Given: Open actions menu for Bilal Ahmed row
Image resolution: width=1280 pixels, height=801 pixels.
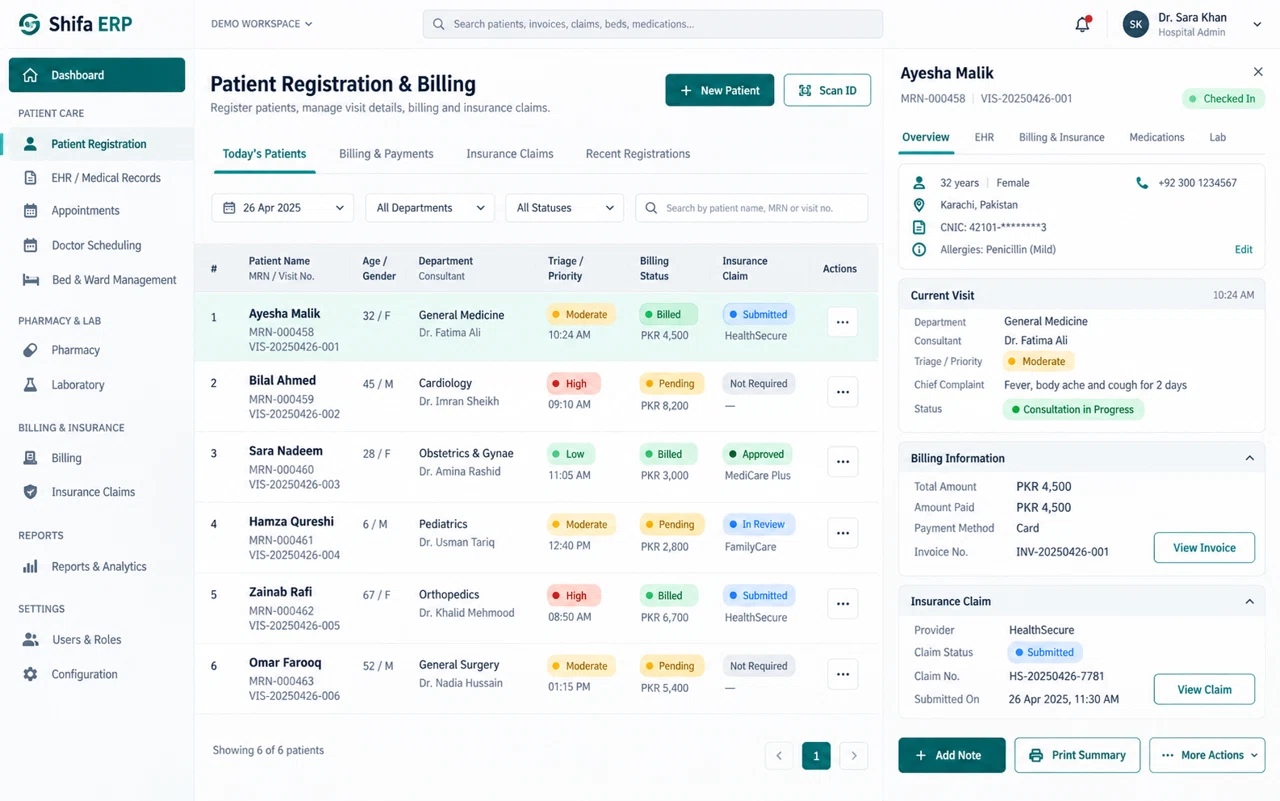Looking at the screenshot, I should pyautogui.click(x=842, y=392).
